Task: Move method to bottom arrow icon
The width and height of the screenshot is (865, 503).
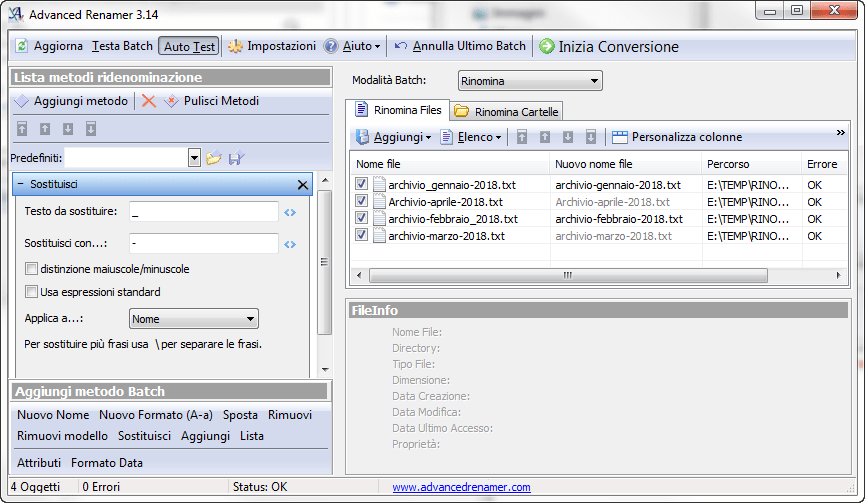Action: coord(91,129)
